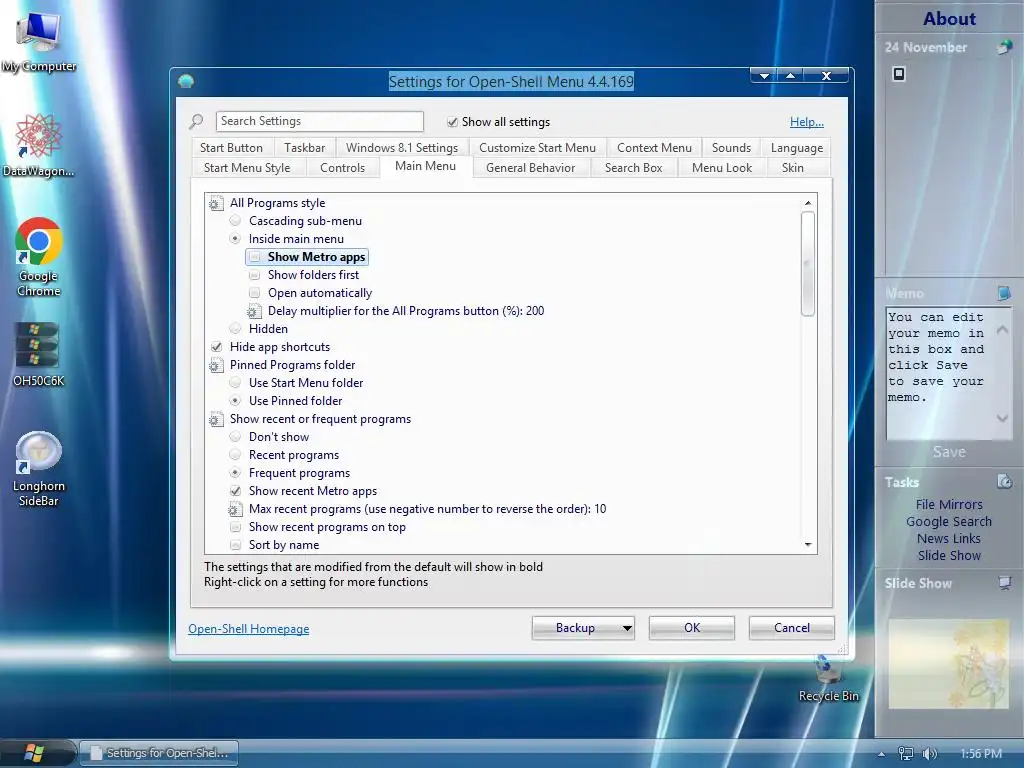
Task: Open the Search Box tab
Action: (x=633, y=168)
